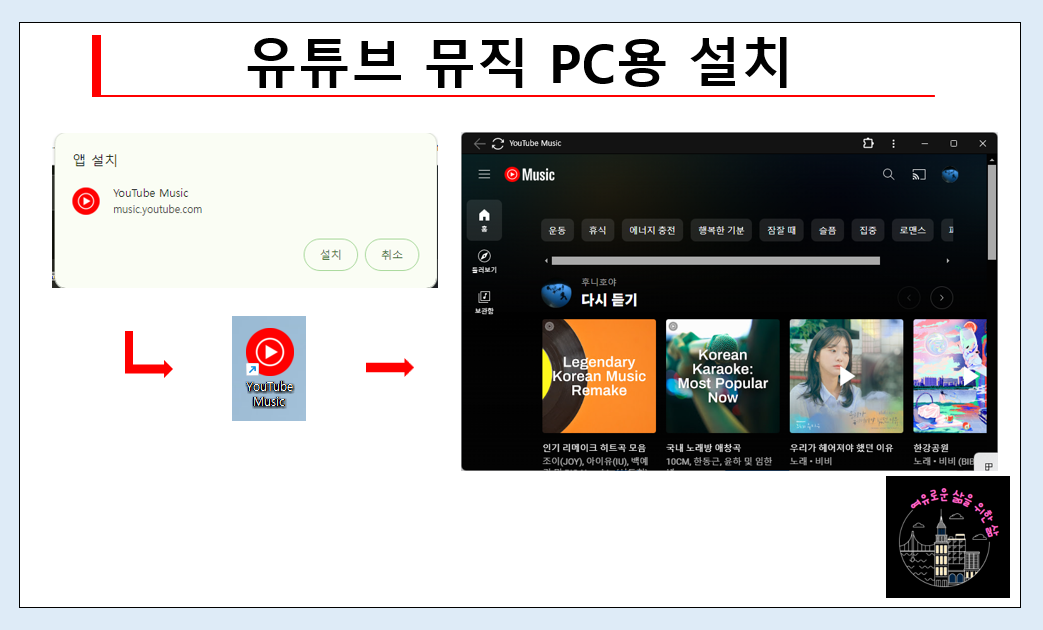Open the account avatar in header
1043x630 pixels.
(x=950, y=175)
